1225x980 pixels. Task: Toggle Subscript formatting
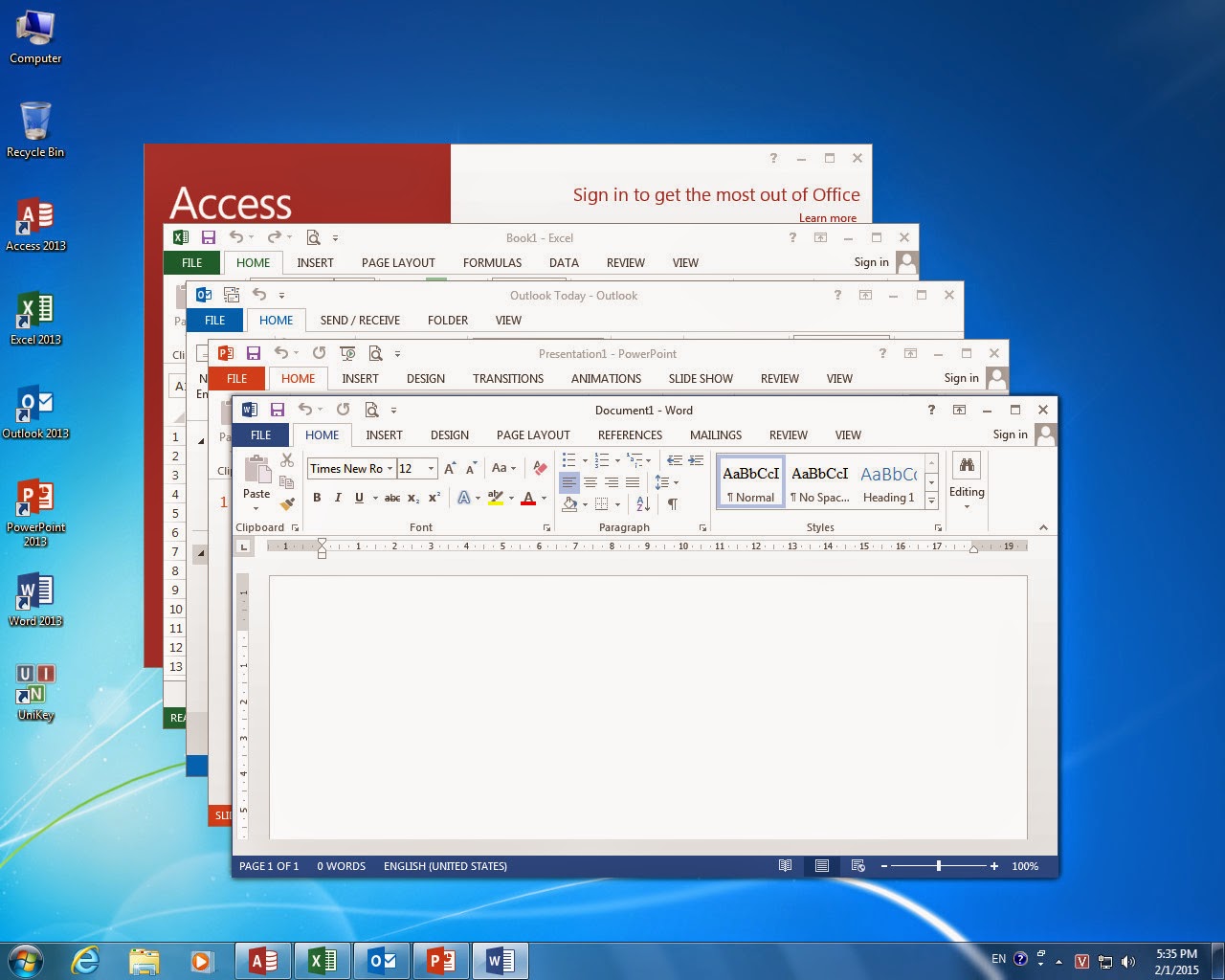(x=413, y=498)
